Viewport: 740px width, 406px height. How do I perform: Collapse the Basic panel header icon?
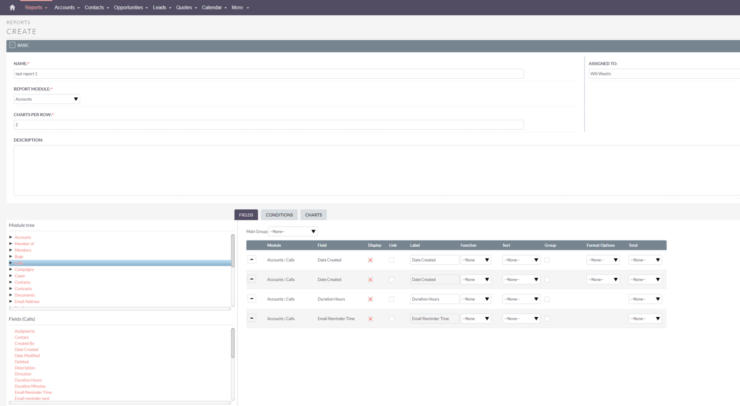click(x=12, y=45)
